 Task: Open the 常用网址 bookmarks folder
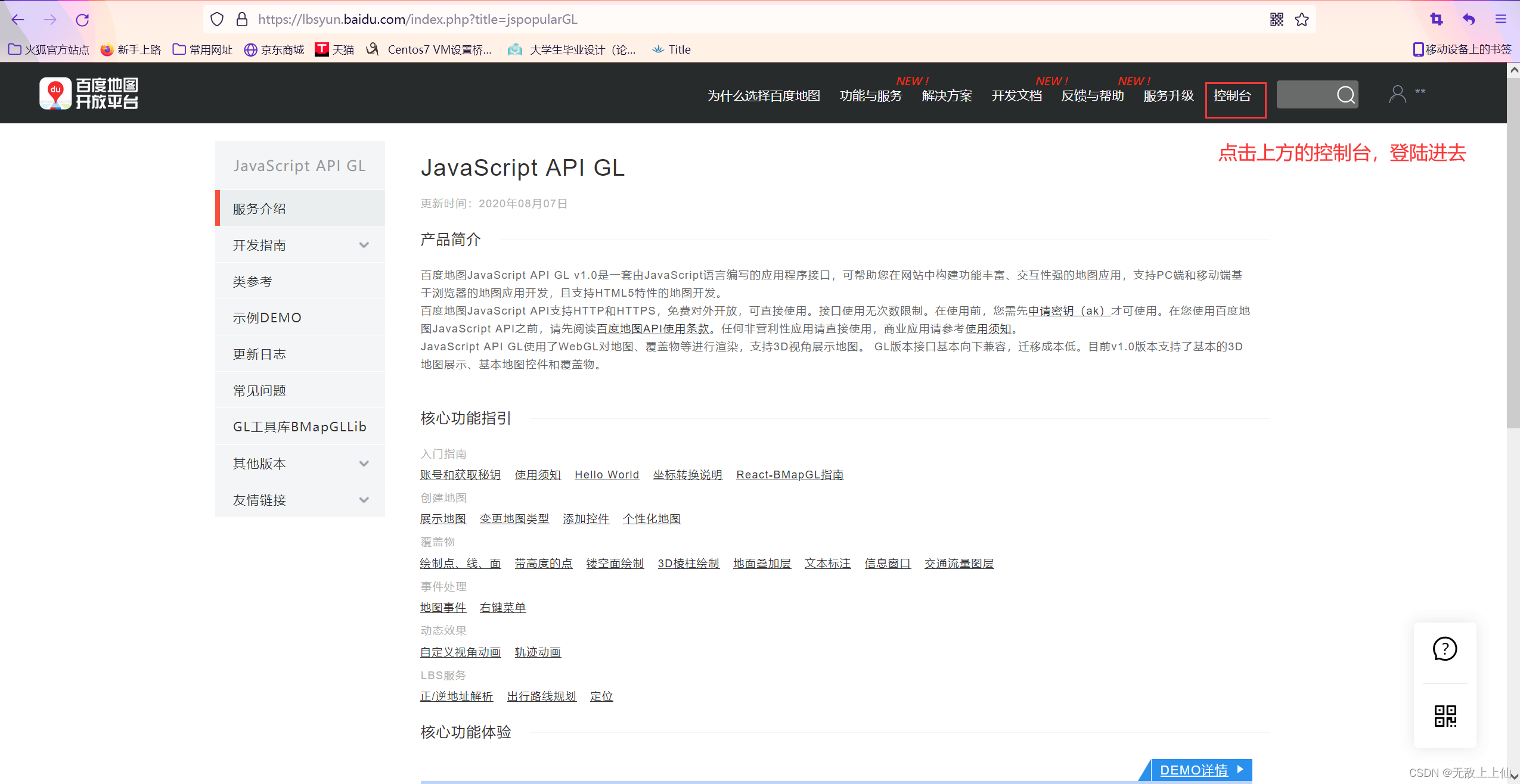(203, 49)
